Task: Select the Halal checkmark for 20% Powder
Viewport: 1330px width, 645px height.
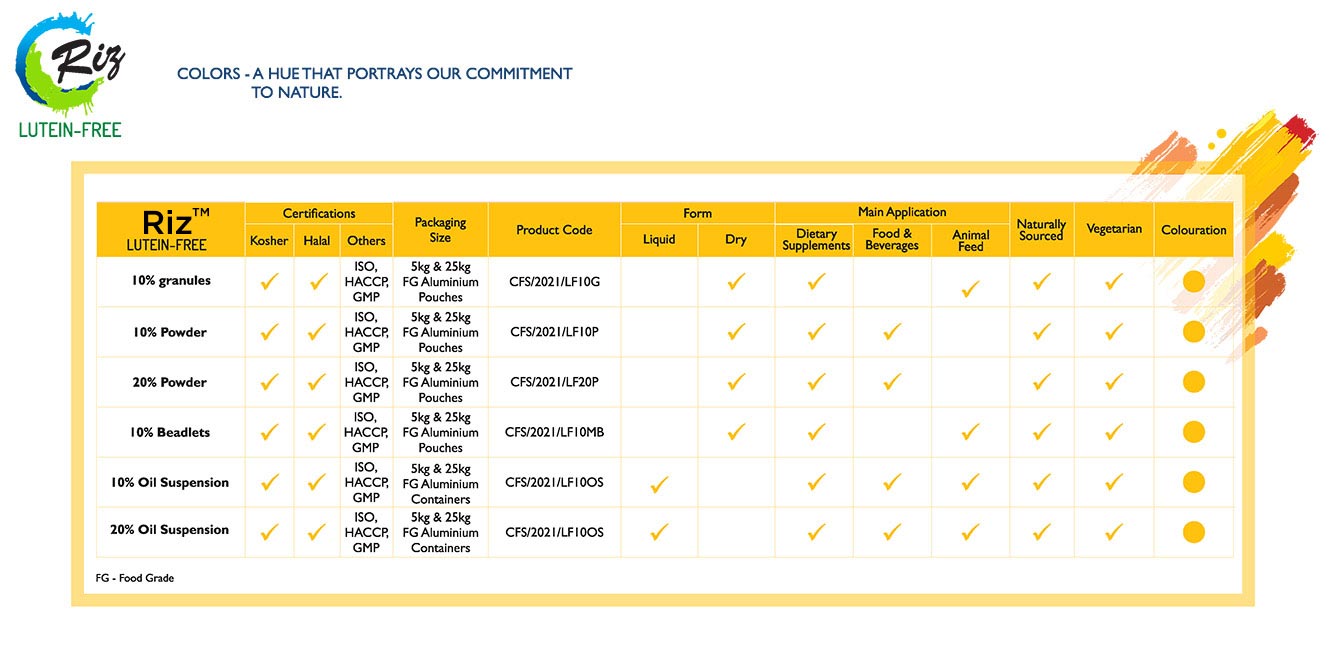Action: 318,381
